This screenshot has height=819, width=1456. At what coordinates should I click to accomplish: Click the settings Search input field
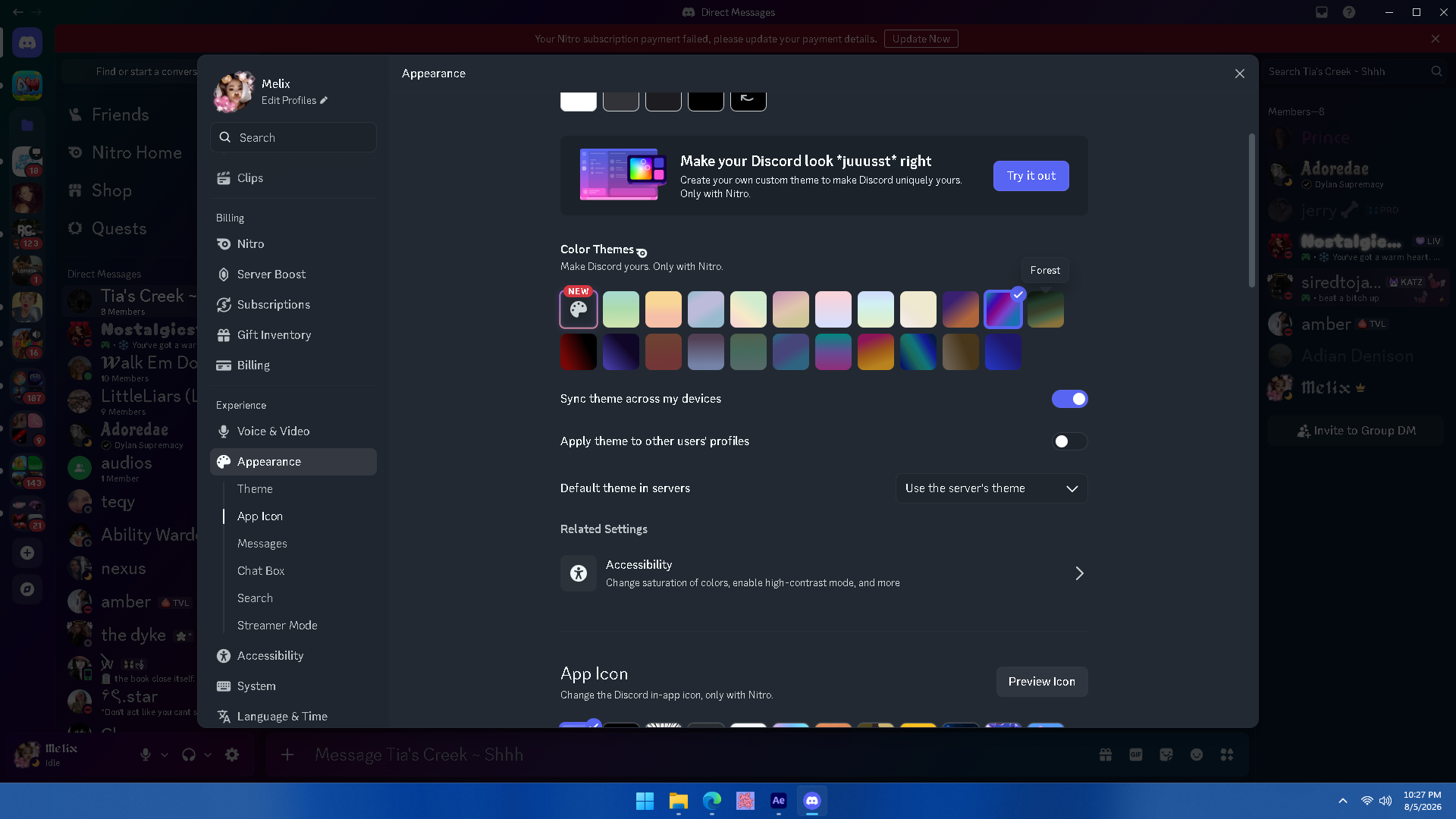293,137
